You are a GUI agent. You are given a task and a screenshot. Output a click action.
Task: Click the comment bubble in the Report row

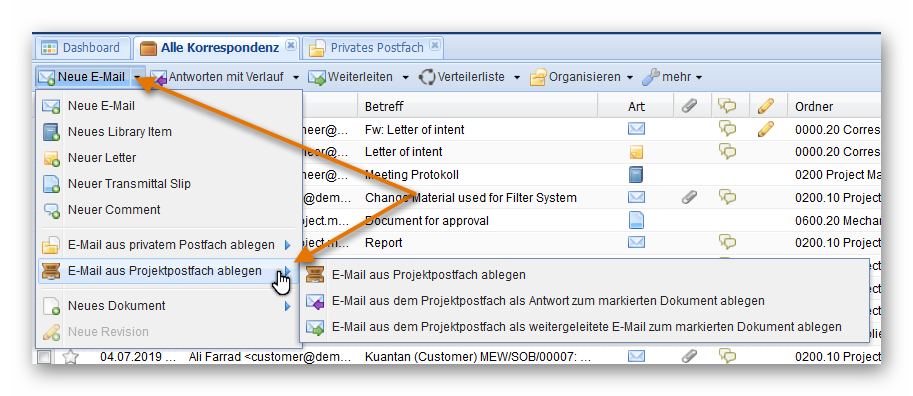(x=727, y=242)
